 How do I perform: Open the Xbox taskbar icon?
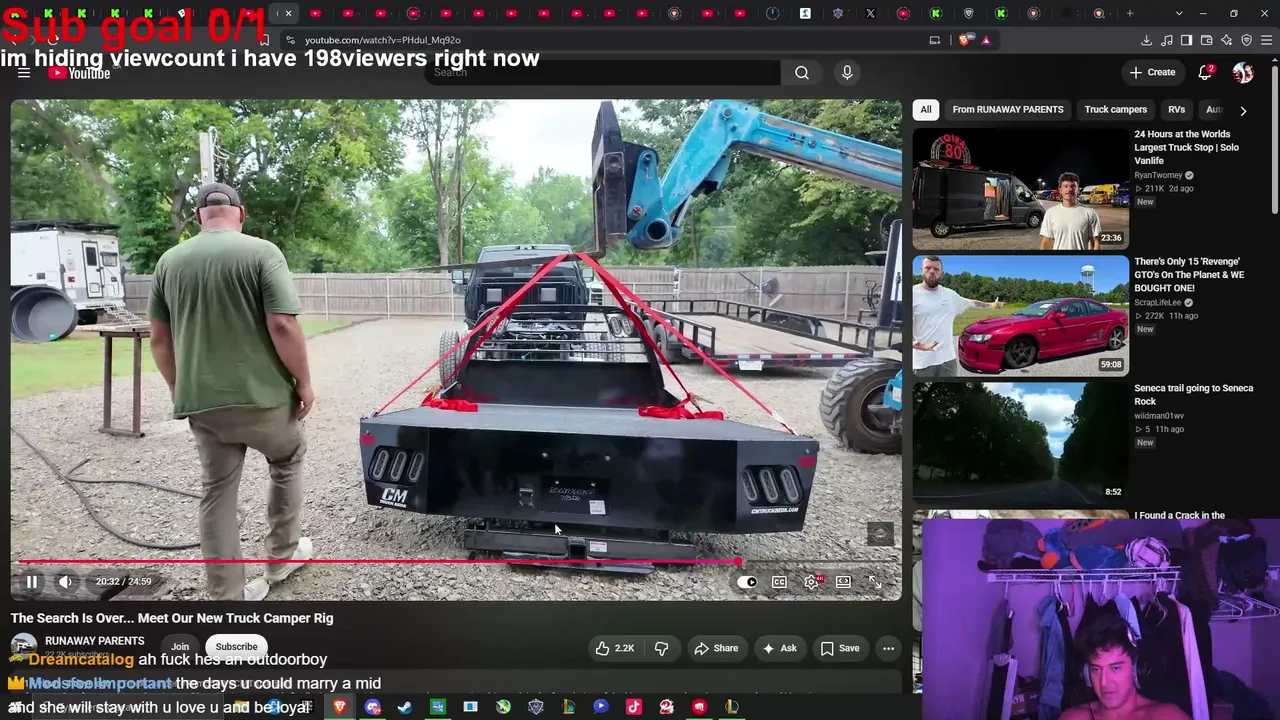(x=503, y=707)
